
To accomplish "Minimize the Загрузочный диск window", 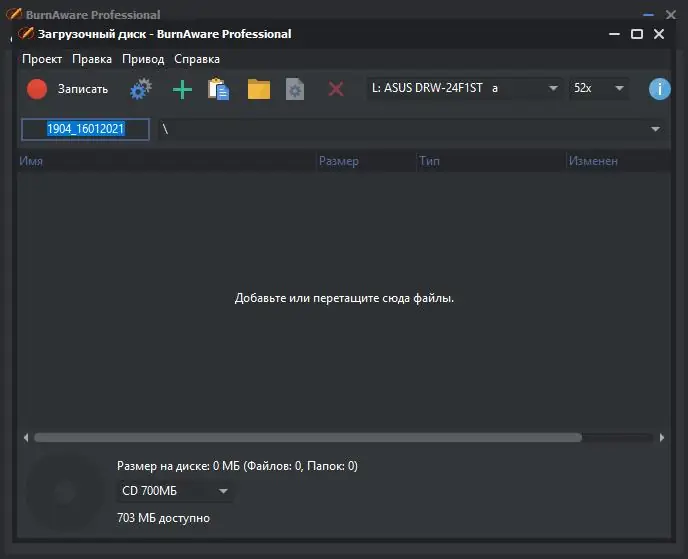I will click(x=614, y=34).
